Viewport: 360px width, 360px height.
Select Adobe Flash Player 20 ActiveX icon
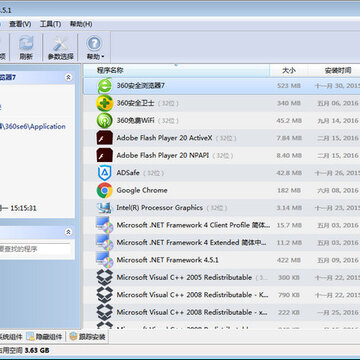coord(105,138)
